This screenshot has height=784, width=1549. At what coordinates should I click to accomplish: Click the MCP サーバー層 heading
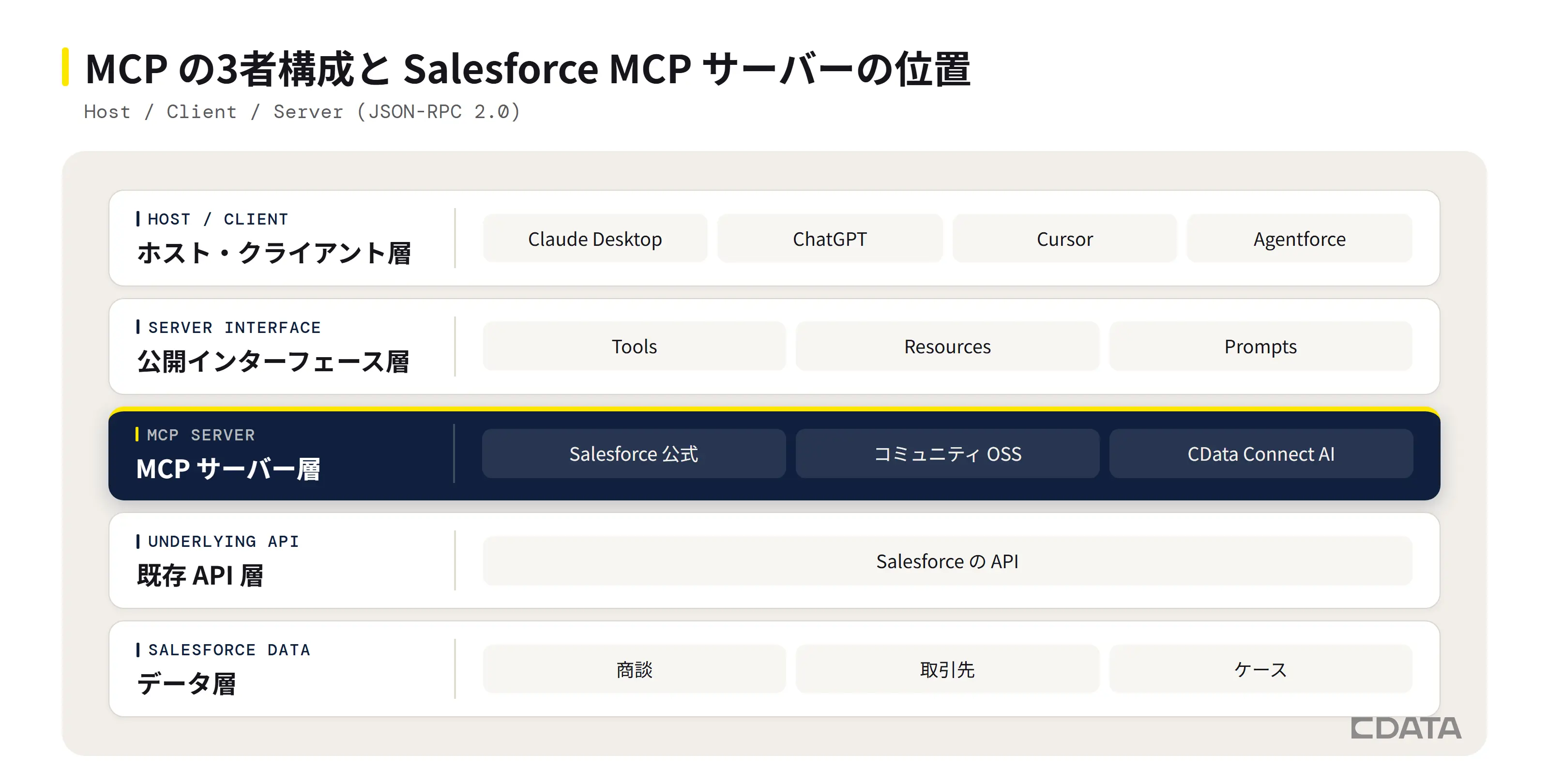[x=228, y=469]
